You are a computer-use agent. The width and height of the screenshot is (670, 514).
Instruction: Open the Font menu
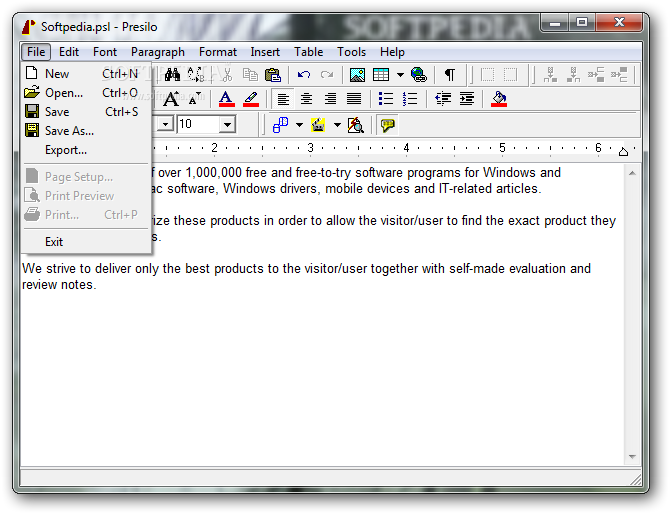pyautogui.click(x=105, y=52)
